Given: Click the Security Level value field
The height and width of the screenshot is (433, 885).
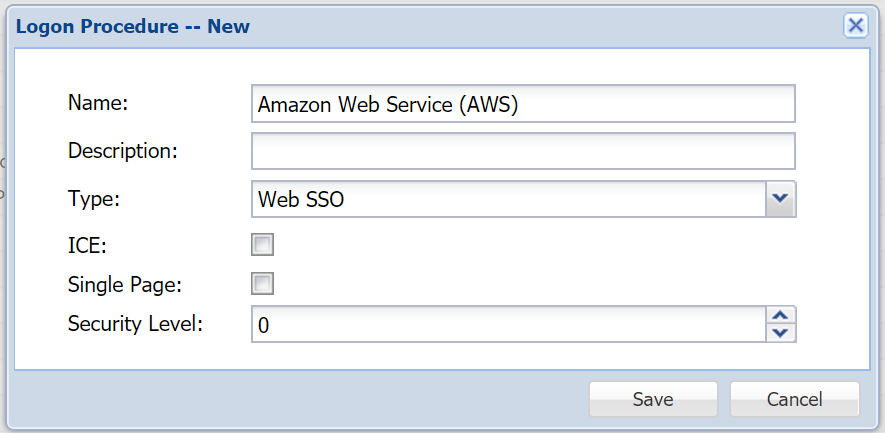Looking at the screenshot, I should tap(508, 324).
